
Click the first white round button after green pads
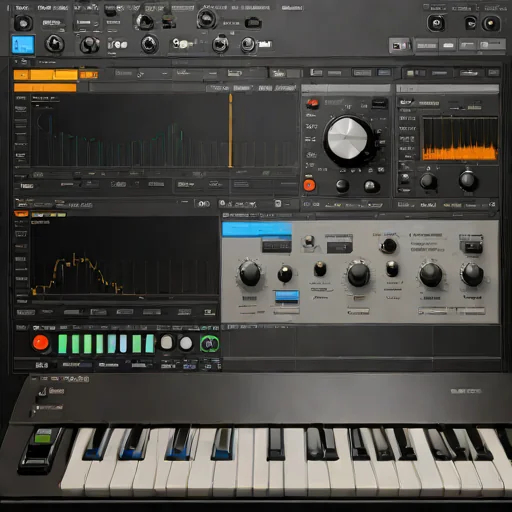[x=167, y=342]
